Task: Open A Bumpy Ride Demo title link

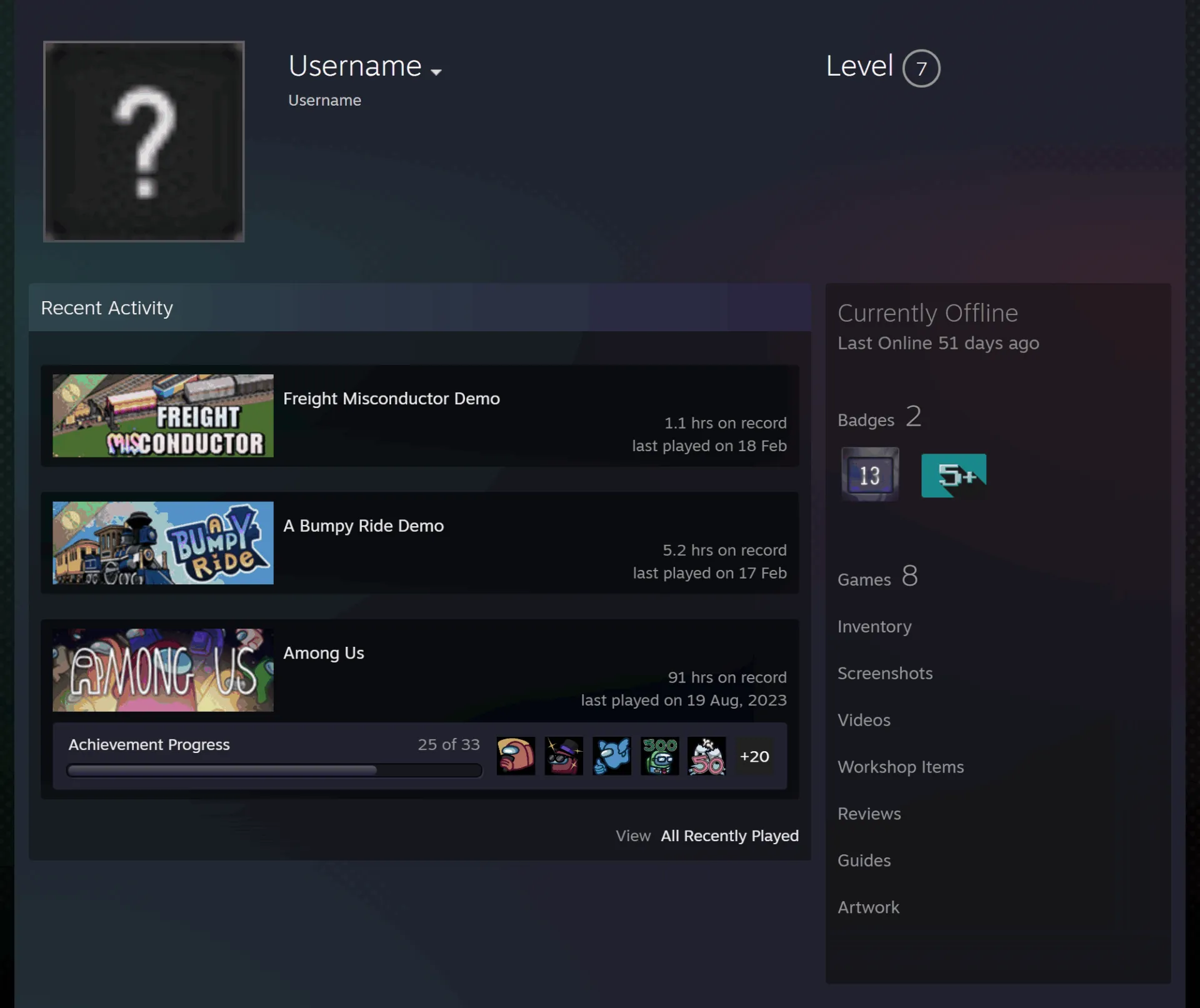Action: click(x=363, y=526)
